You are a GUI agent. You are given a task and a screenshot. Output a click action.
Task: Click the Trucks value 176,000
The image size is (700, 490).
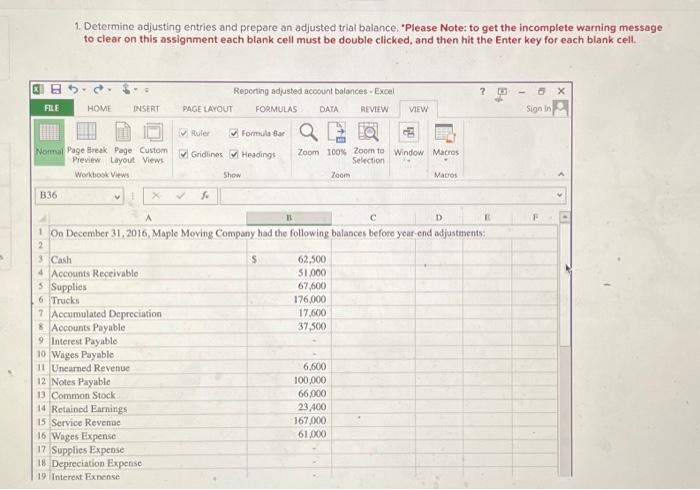tap(309, 299)
